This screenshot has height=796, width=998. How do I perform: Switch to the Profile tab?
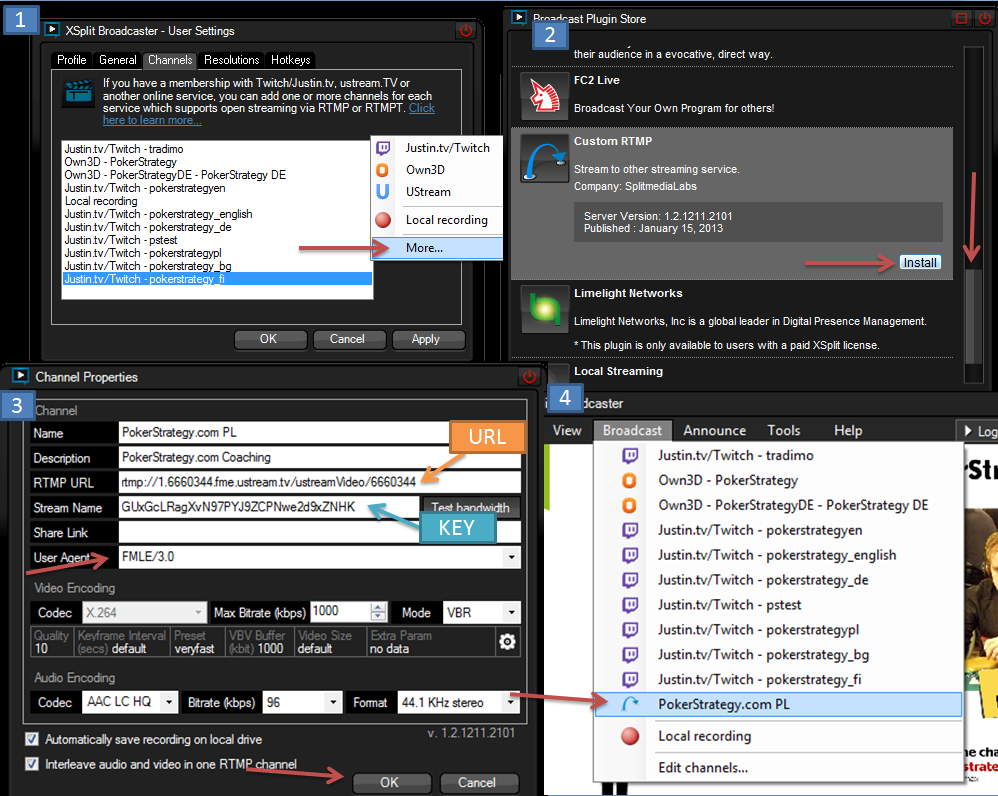click(71, 60)
